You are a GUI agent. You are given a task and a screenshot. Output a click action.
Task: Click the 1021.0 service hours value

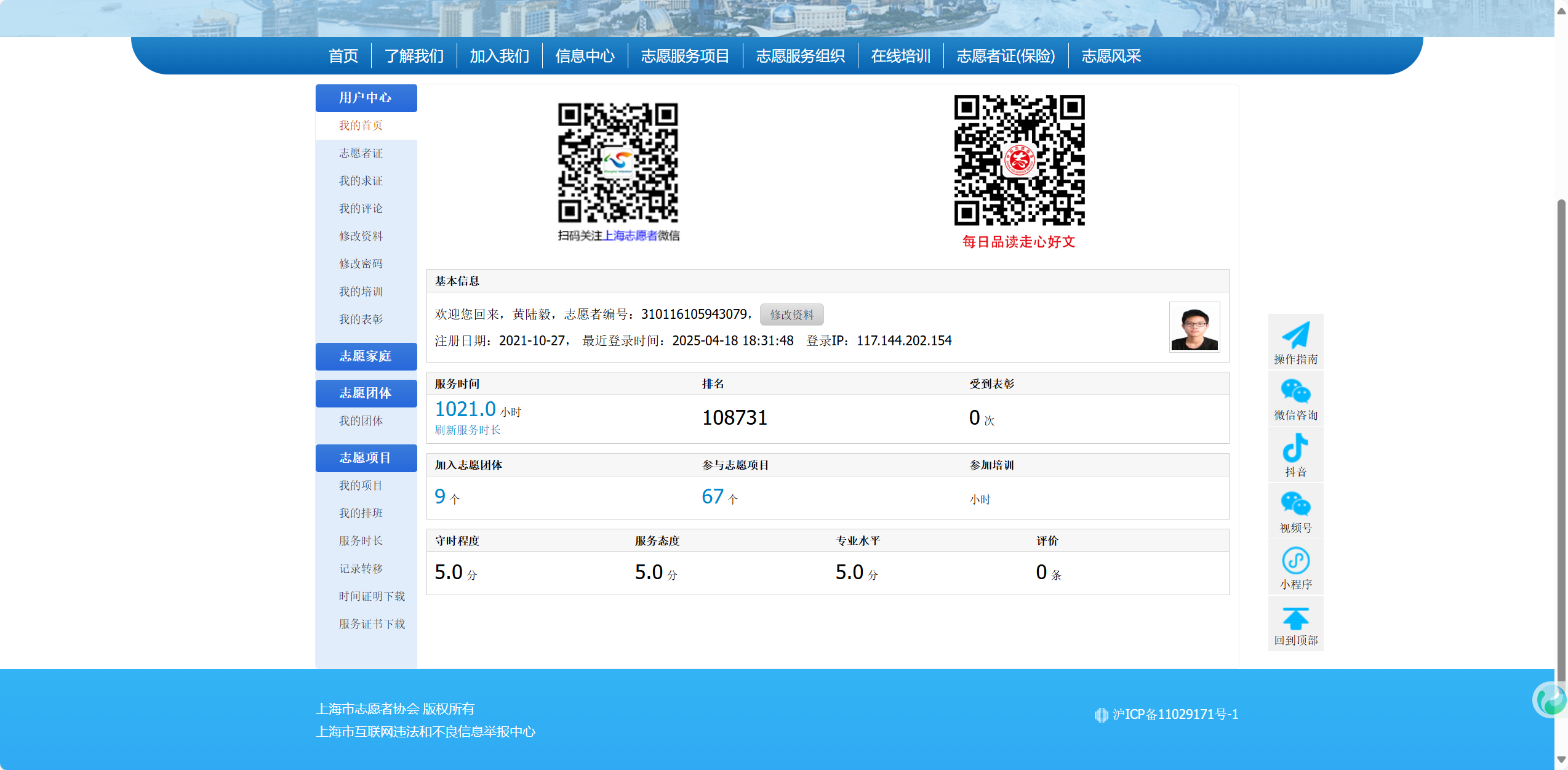point(465,409)
